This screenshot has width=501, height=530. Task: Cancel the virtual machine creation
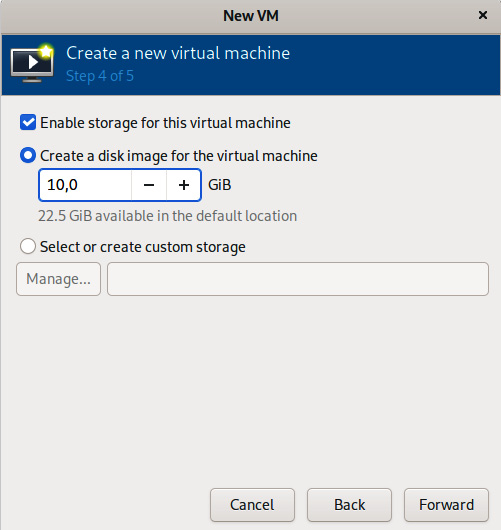pos(252,505)
